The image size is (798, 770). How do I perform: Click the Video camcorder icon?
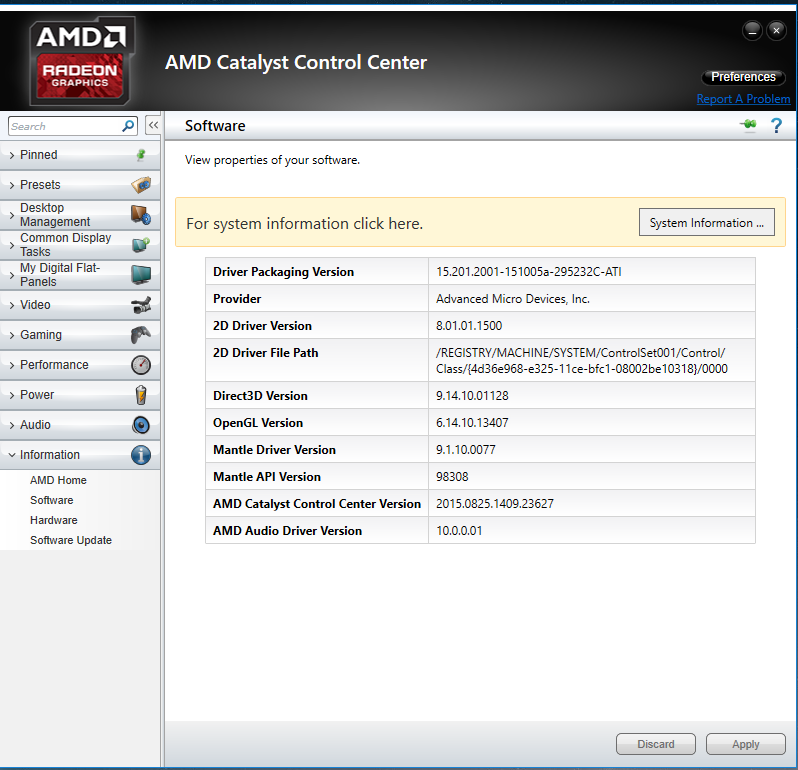point(141,305)
